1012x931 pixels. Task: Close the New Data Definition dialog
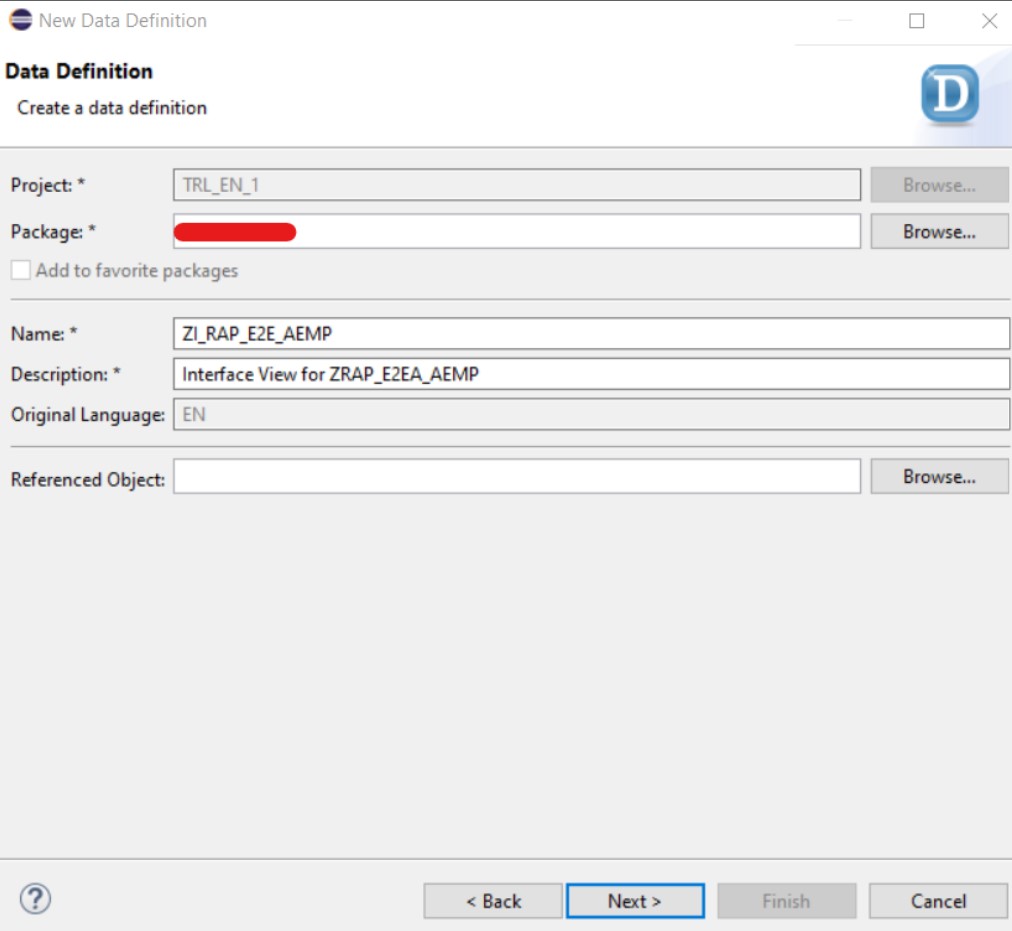tap(988, 21)
